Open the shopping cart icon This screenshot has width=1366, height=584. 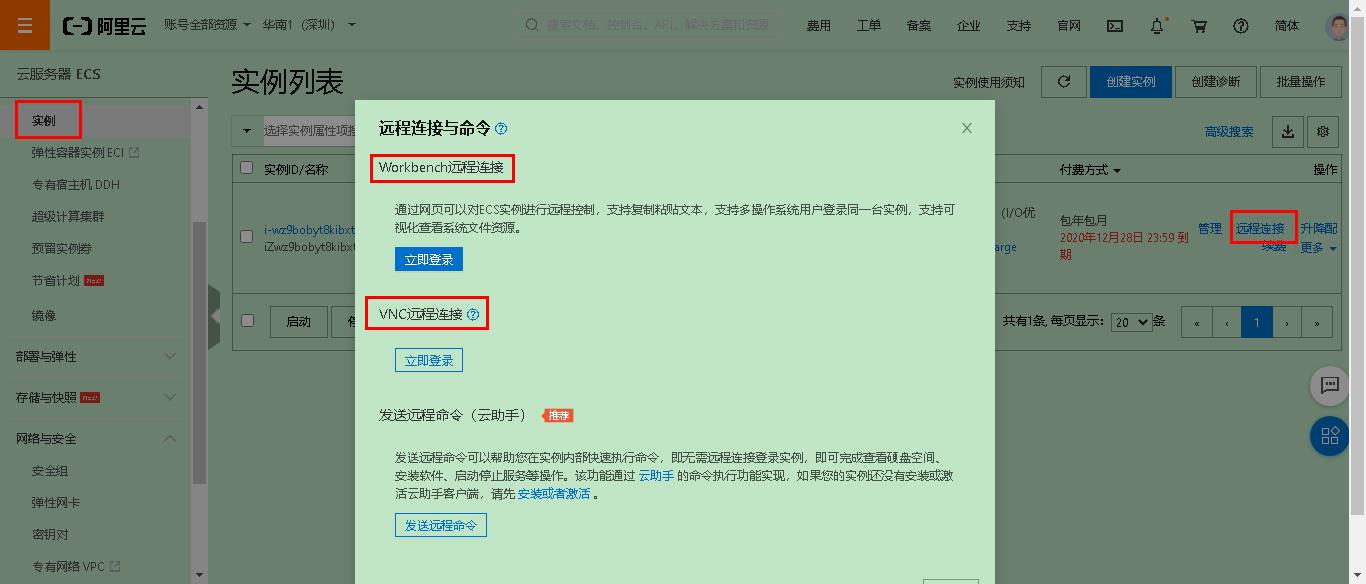1199,25
